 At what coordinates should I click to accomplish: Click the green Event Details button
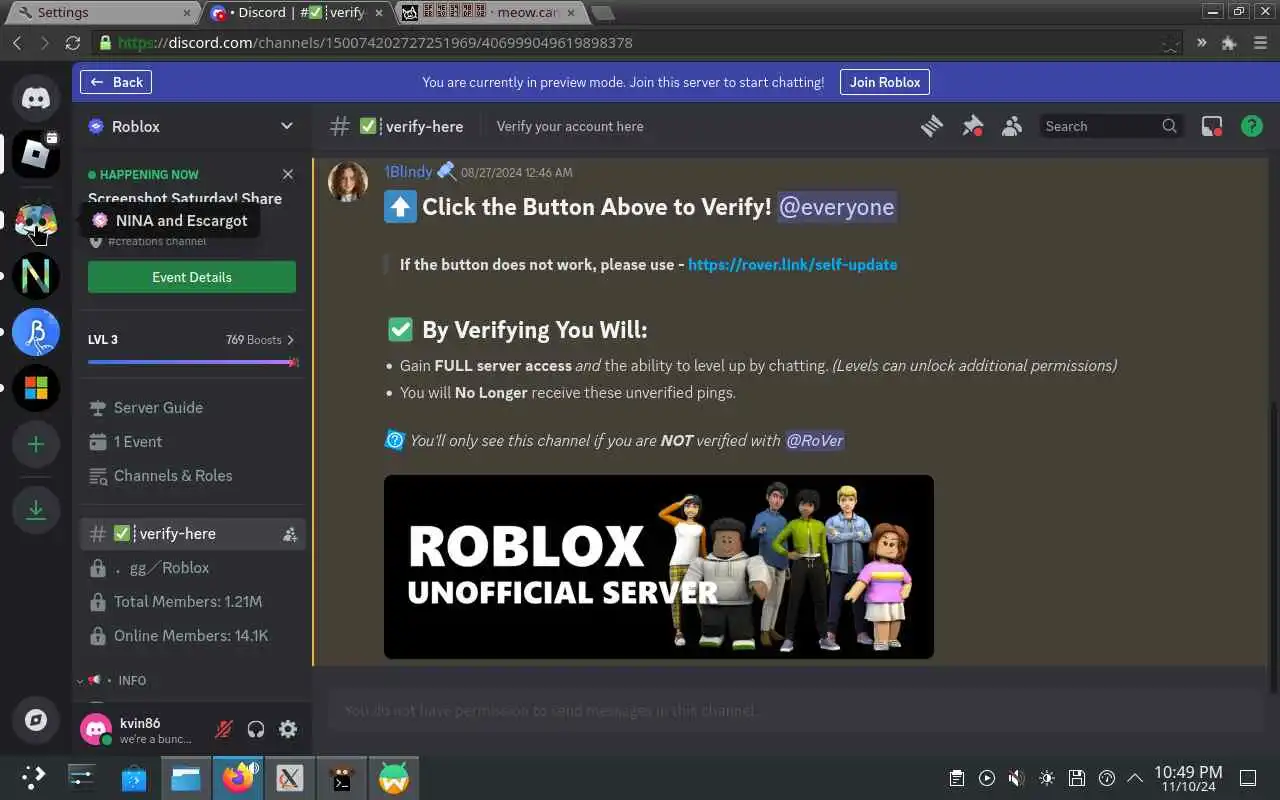[x=192, y=277]
